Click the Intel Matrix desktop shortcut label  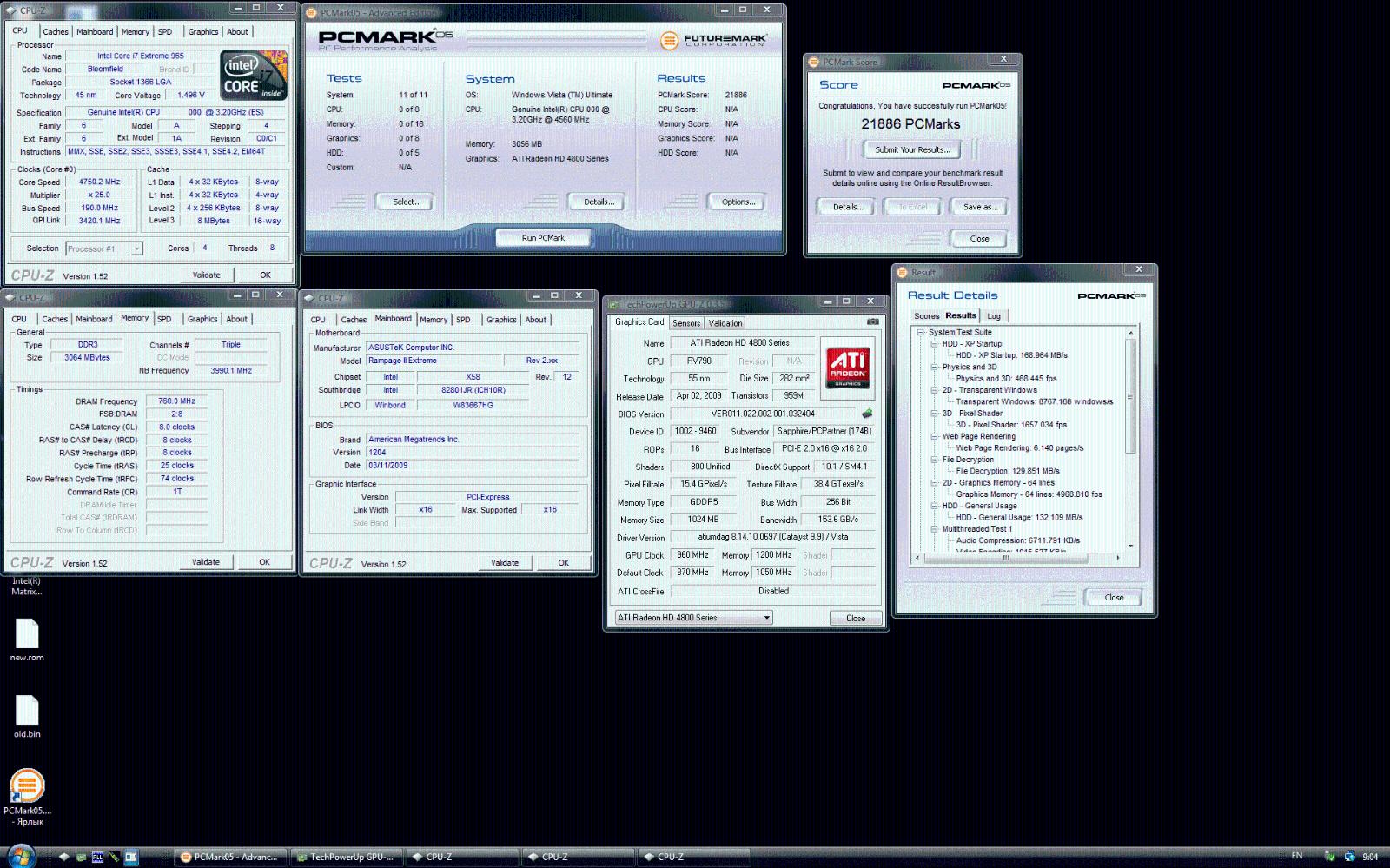coord(26,586)
